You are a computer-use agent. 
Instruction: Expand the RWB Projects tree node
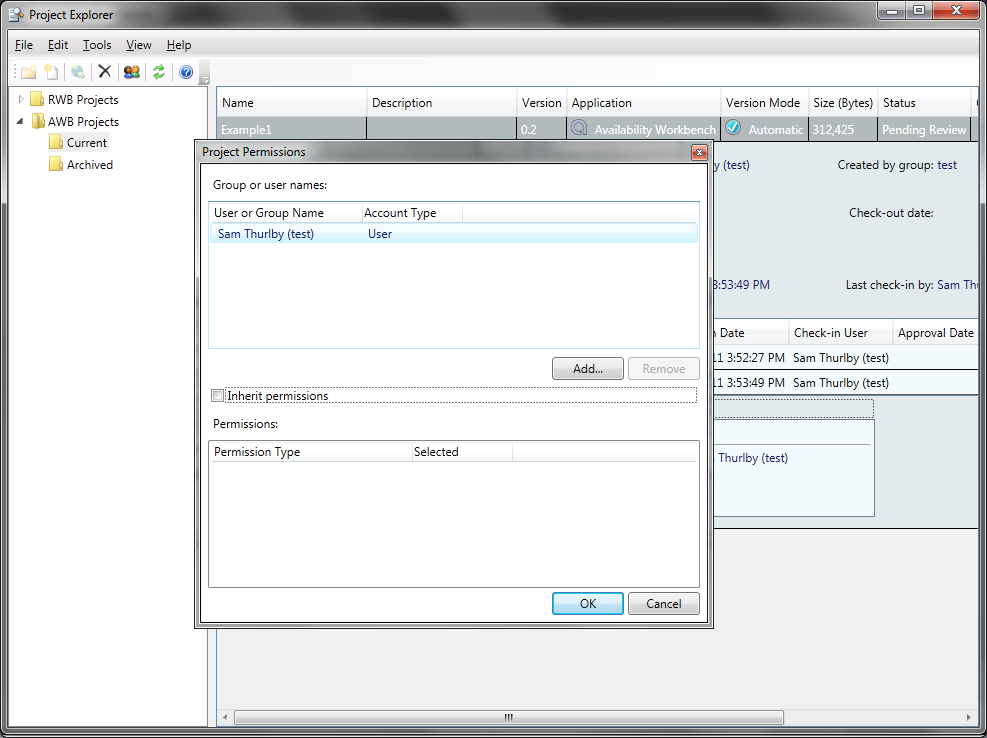[x=21, y=99]
